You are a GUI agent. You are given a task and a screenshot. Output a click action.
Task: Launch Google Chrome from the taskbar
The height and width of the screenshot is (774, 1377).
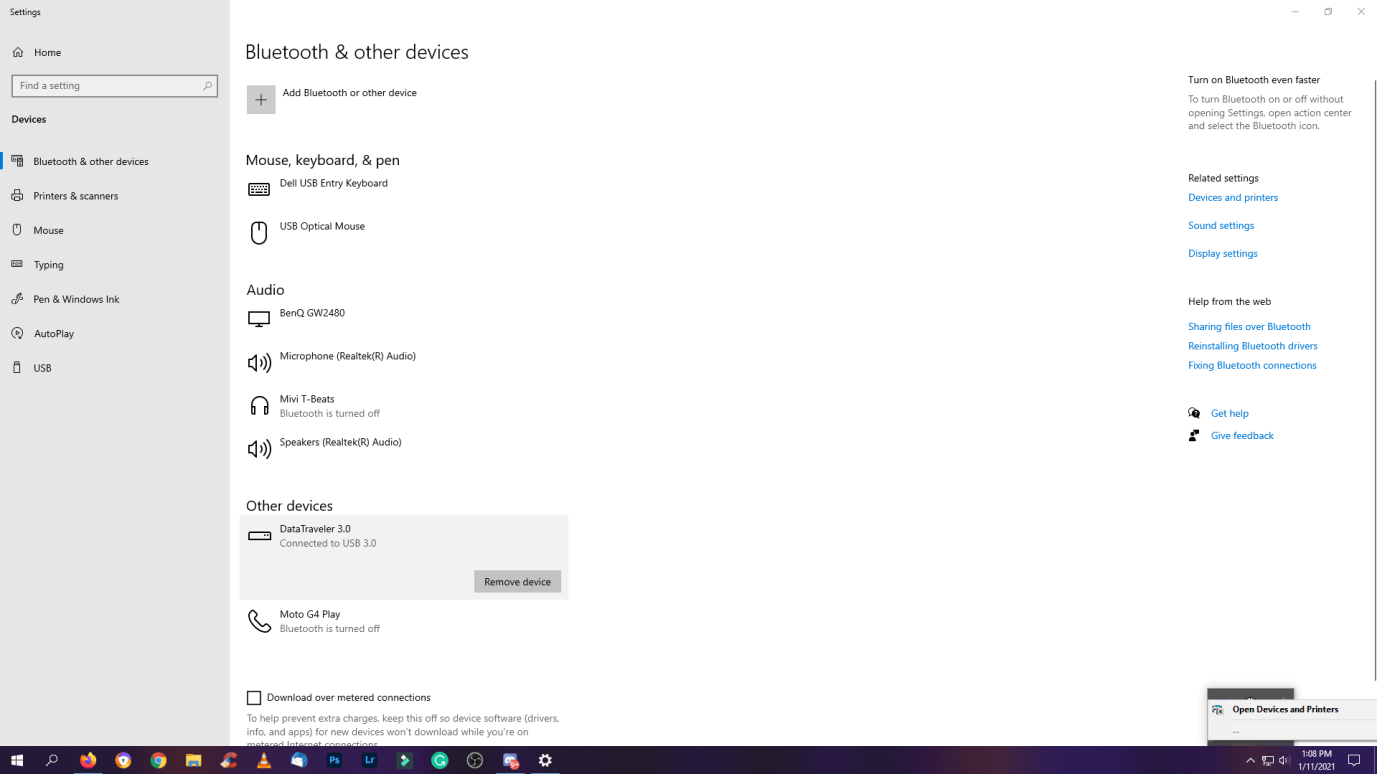158,761
